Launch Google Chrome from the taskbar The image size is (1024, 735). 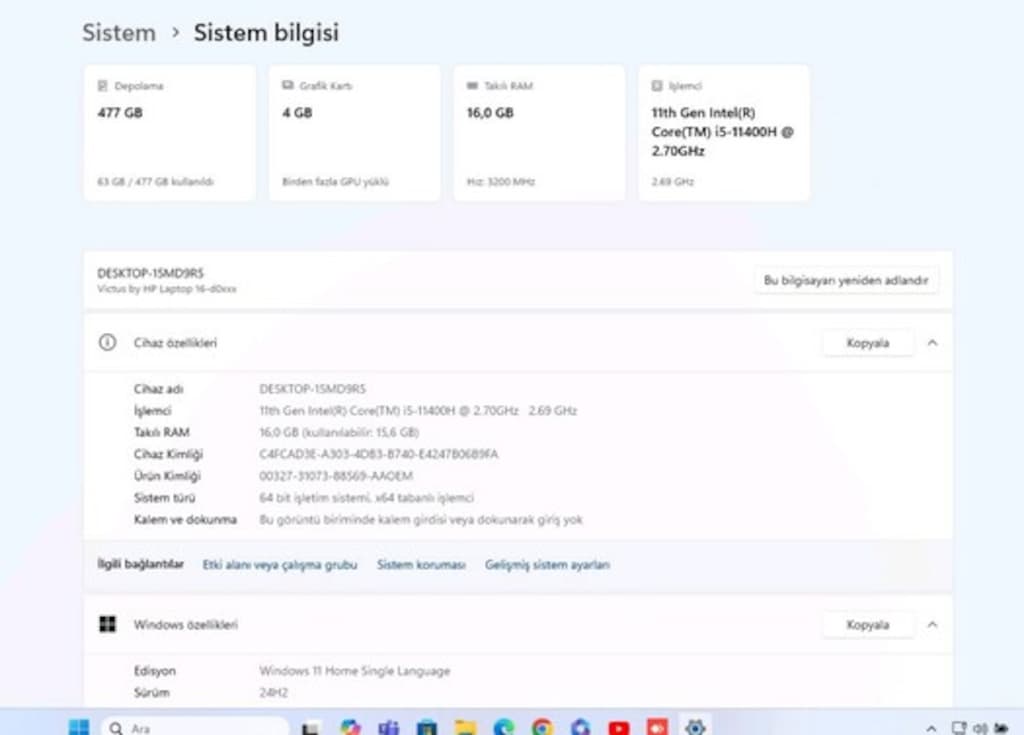pyautogui.click(x=542, y=727)
